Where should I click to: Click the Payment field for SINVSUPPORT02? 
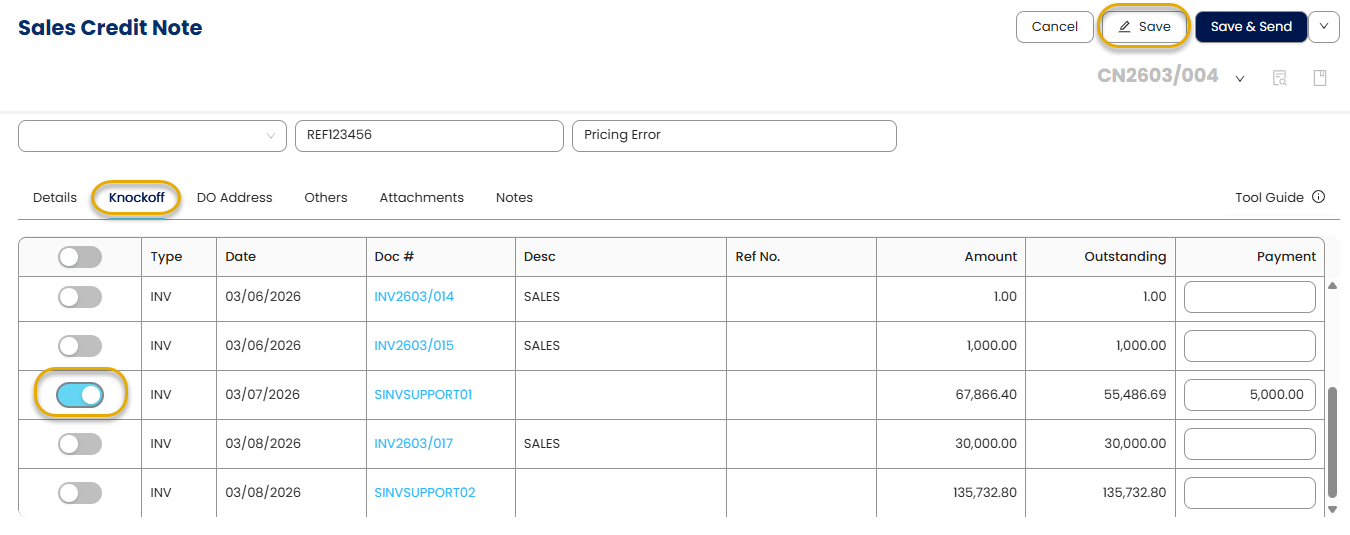pyautogui.click(x=1250, y=493)
